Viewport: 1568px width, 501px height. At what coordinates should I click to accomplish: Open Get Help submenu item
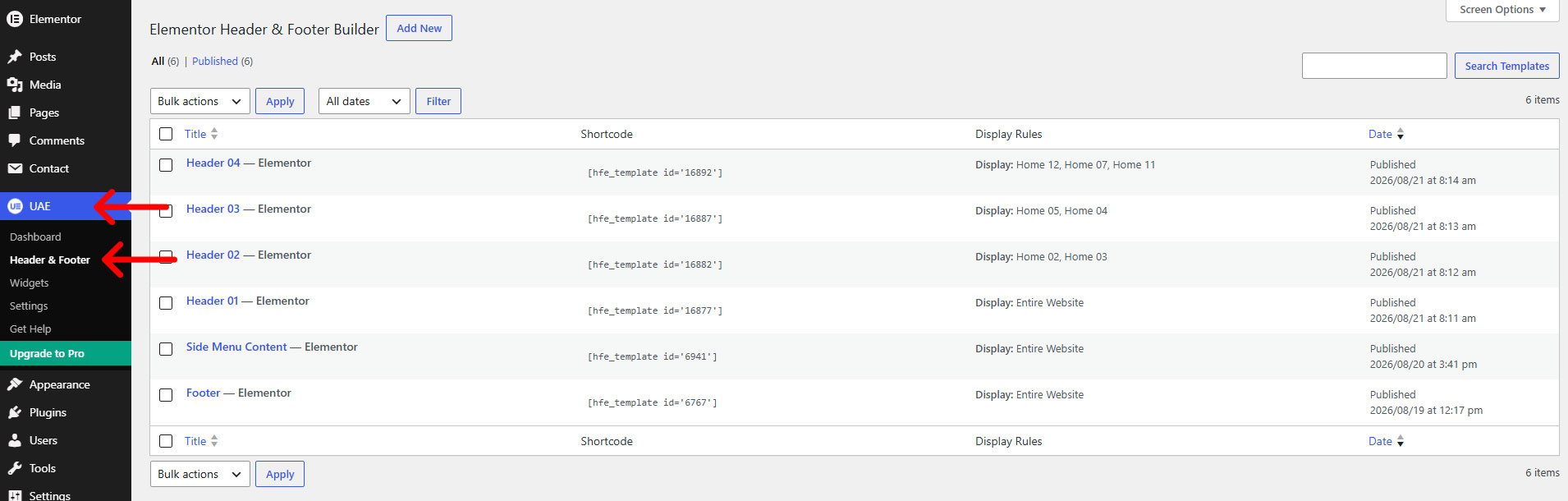point(30,329)
